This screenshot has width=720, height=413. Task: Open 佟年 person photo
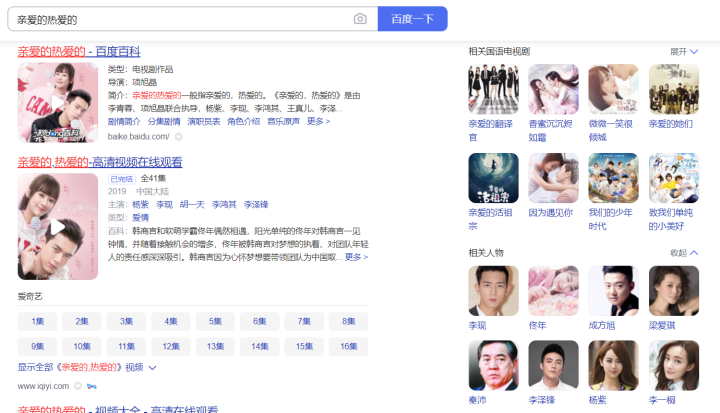(554, 291)
